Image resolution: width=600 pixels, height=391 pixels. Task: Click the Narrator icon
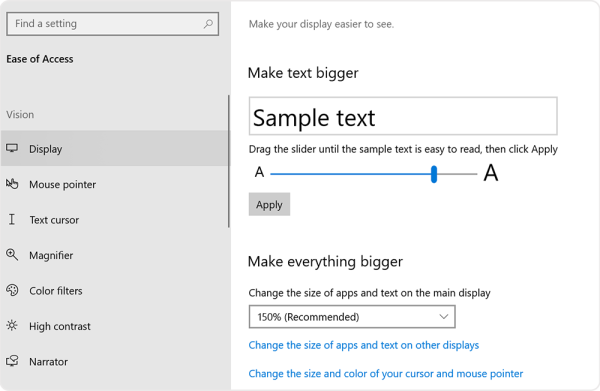tap(12, 361)
